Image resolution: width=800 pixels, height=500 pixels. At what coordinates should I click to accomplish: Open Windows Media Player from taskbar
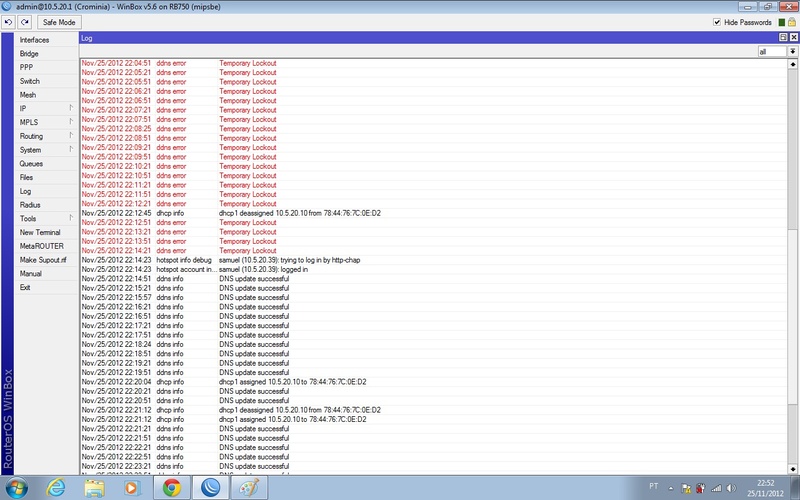[x=133, y=488]
